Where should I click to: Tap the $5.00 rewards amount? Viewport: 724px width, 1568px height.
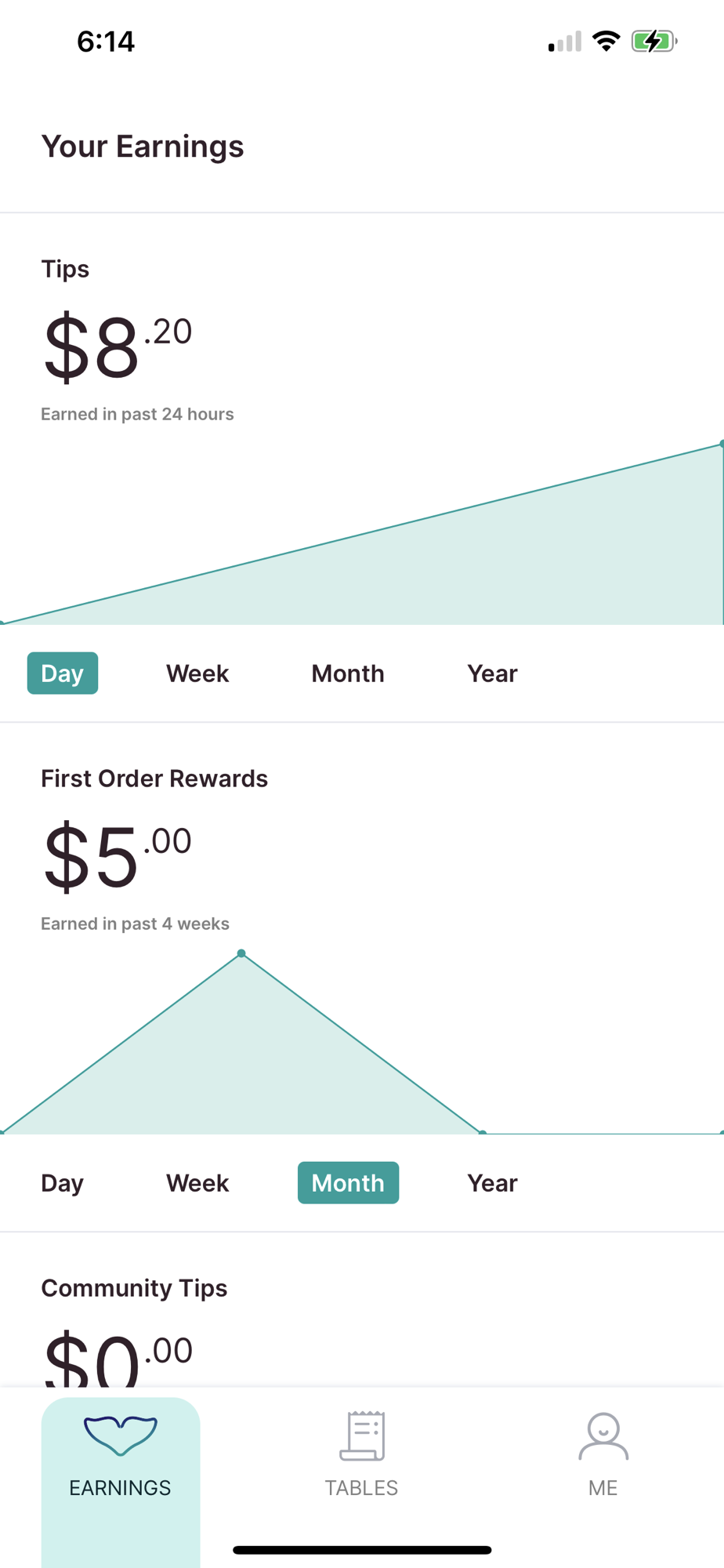click(118, 856)
